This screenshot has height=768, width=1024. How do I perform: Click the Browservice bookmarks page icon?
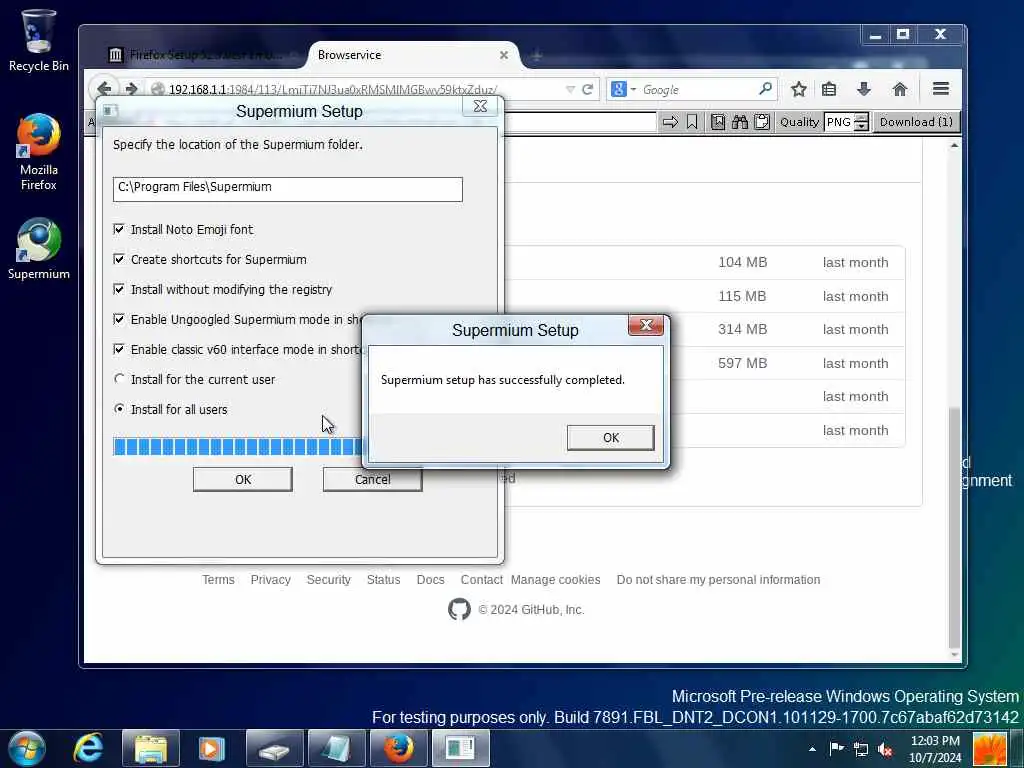[x=718, y=122]
